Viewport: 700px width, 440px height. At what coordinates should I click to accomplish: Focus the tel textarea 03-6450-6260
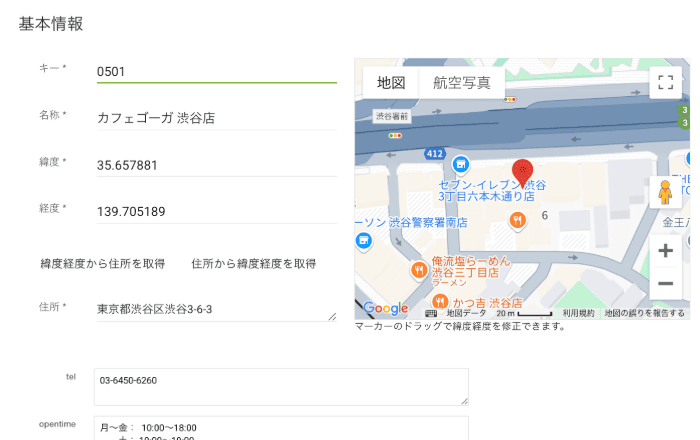(281, 387)
